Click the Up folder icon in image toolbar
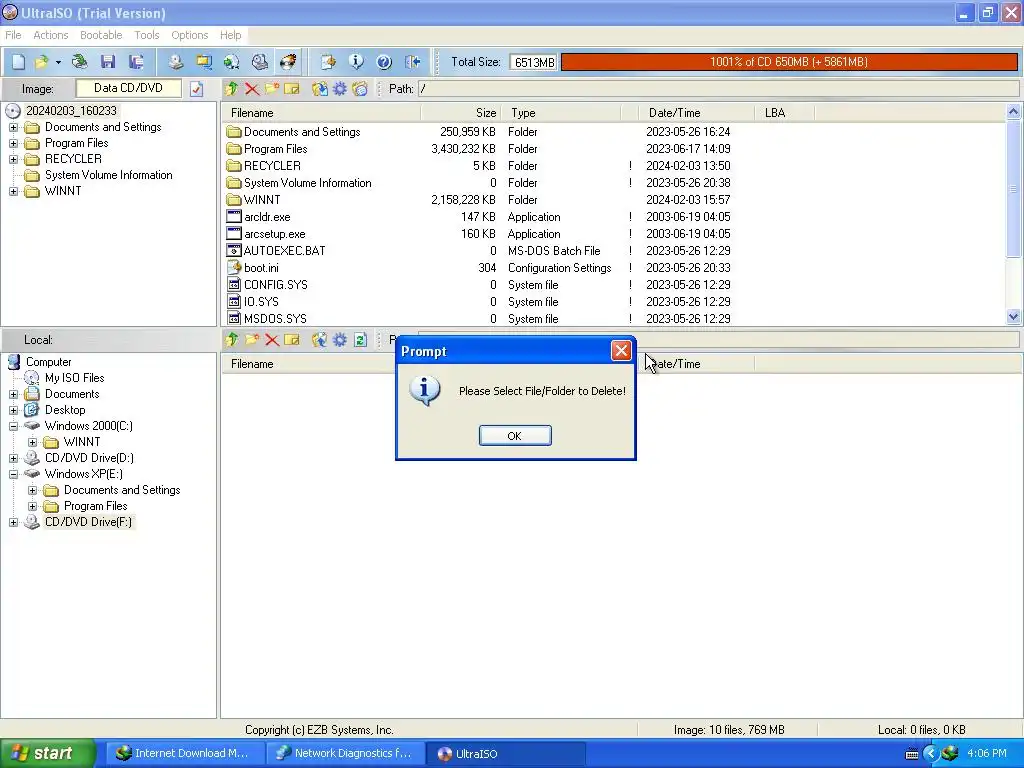Screen dimensions: 1024x768 pyautogui.click(x=231, y=89)
